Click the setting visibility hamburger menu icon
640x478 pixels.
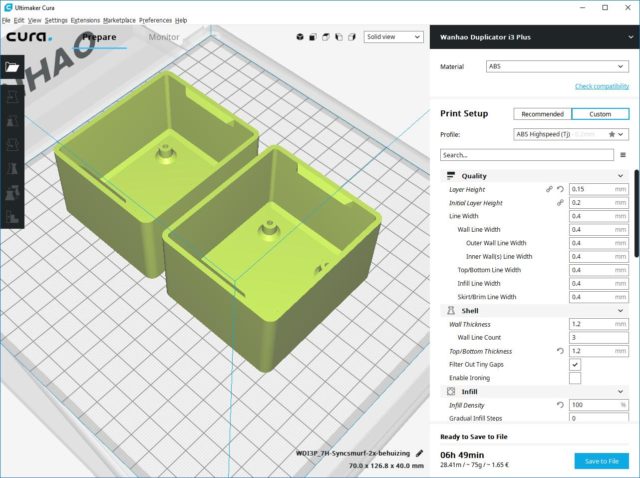click(x=623, y=155)
